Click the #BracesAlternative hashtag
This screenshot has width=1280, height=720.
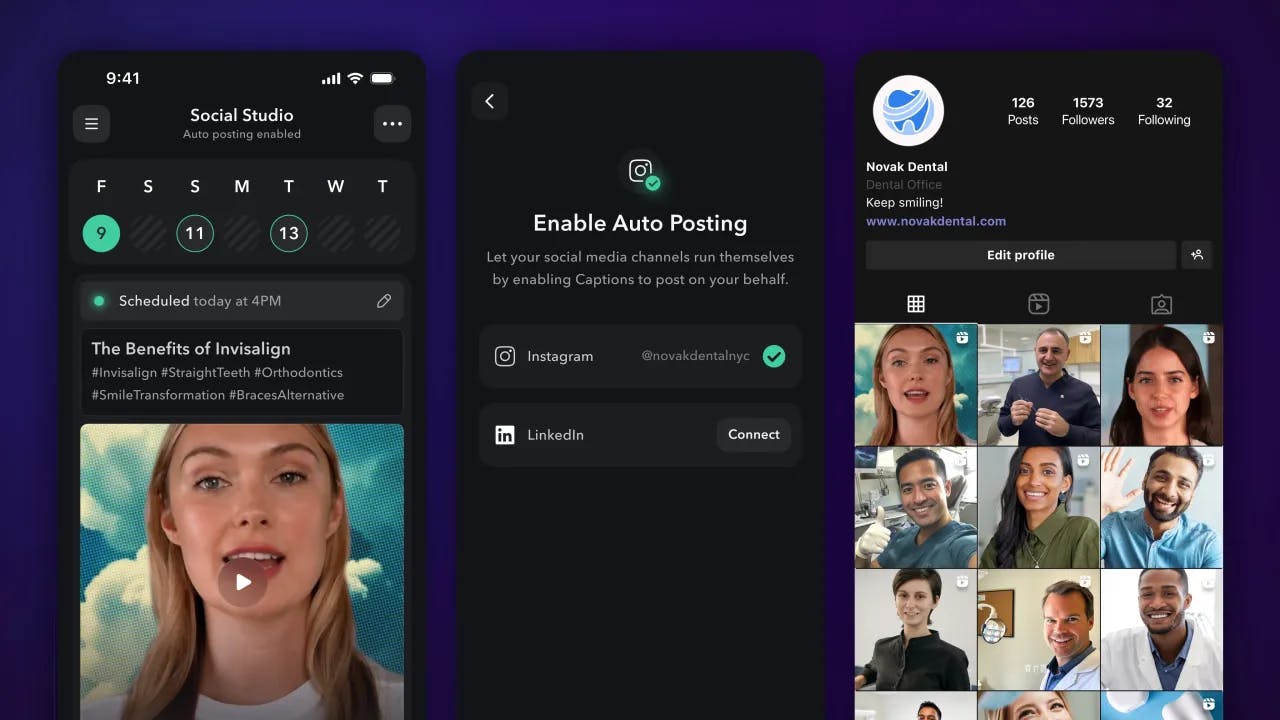tap(286, 395)
